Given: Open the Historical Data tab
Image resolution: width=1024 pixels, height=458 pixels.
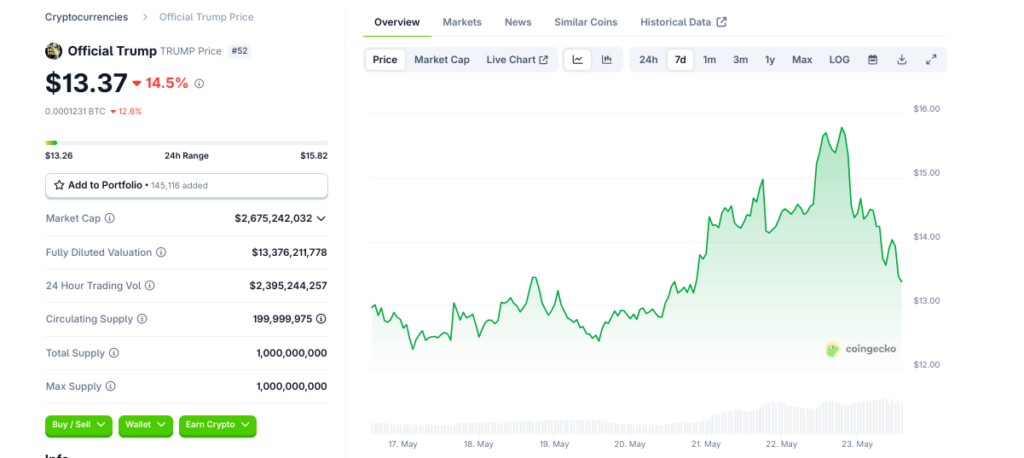Looking at the screenshot, I should click(x=683, y=22).
